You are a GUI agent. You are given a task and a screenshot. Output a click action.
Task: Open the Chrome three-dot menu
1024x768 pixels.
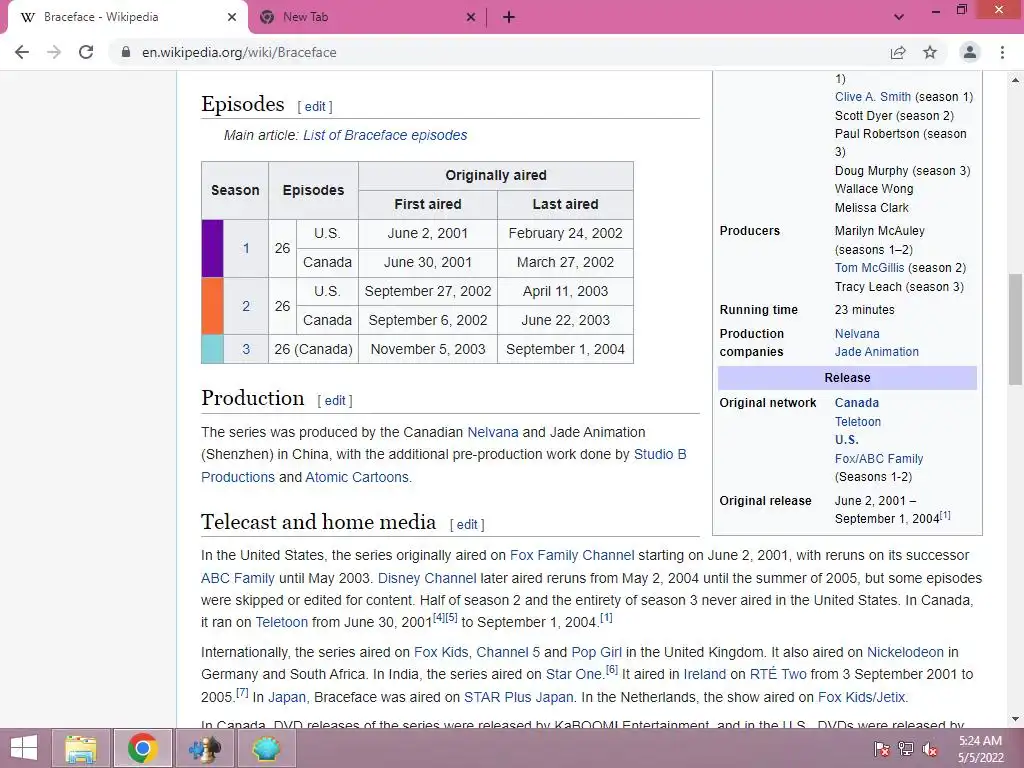click(1002, 52)
